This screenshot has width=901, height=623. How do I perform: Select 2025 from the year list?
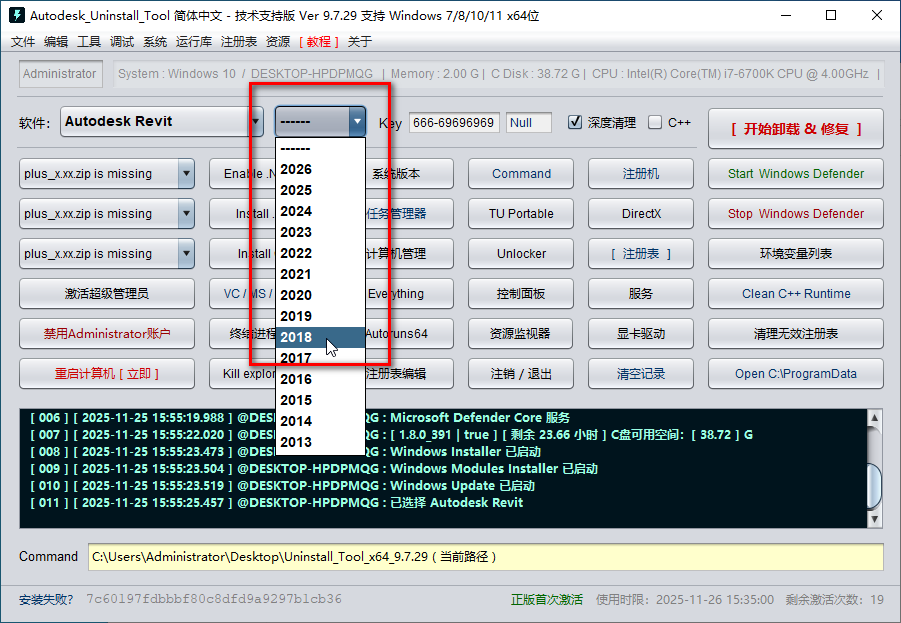[320, 190]
